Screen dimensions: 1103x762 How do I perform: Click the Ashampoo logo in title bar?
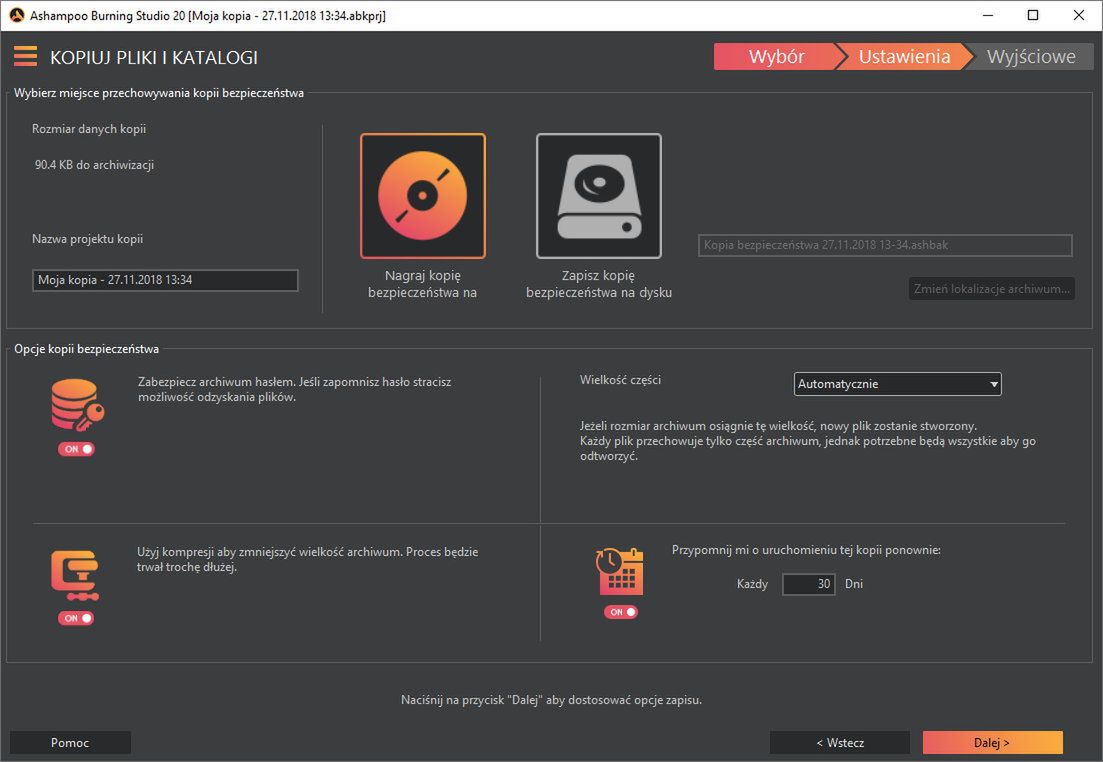[16, 15]
